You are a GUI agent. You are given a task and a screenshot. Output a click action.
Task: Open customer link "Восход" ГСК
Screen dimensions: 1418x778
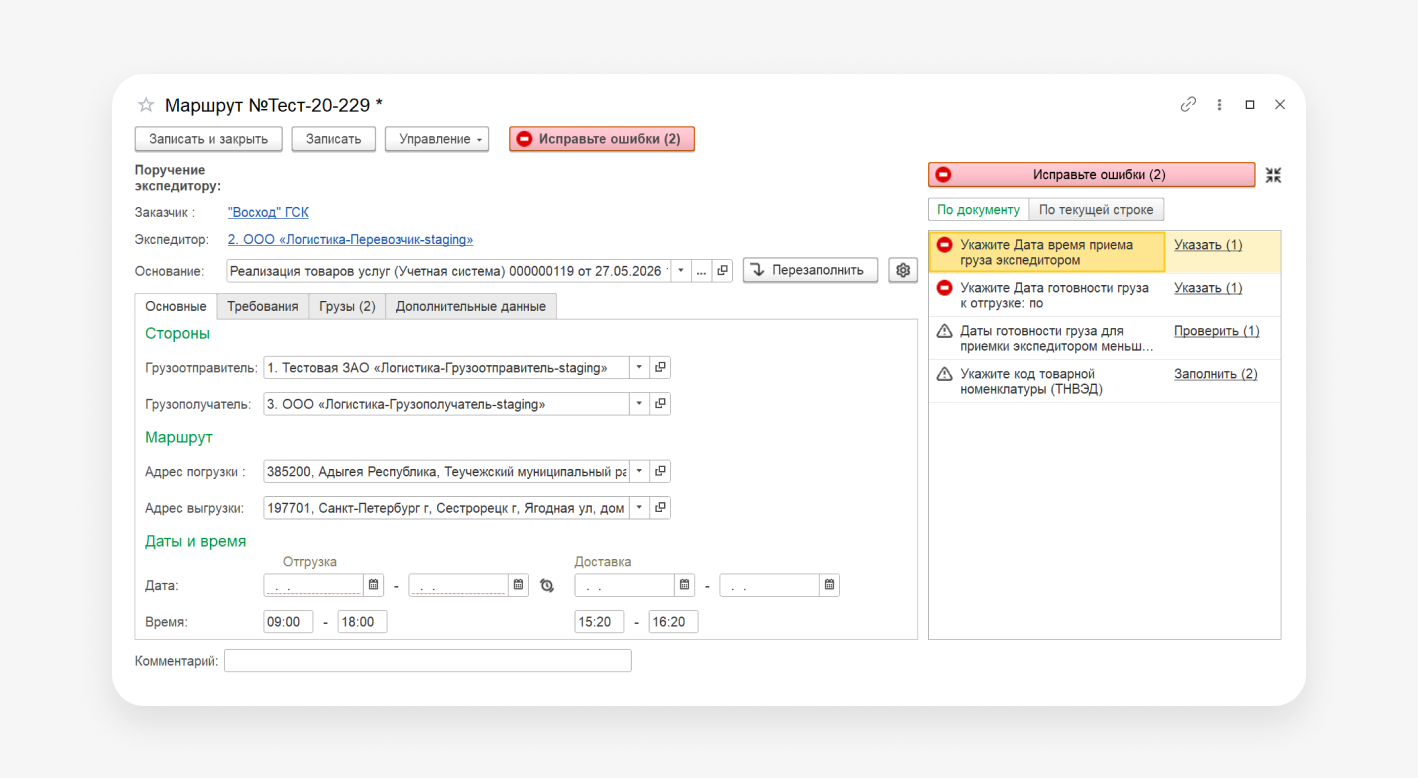click(268, 212)
